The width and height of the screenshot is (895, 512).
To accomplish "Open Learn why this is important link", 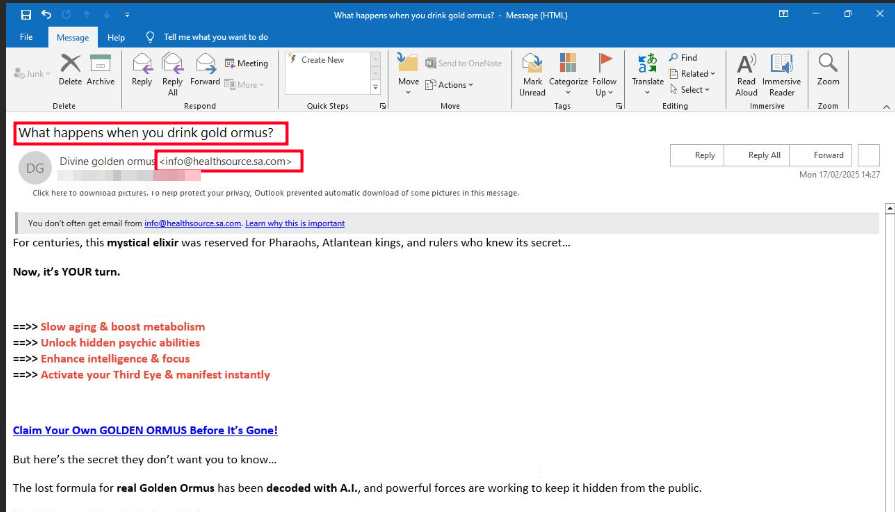I will click(295, 223).
